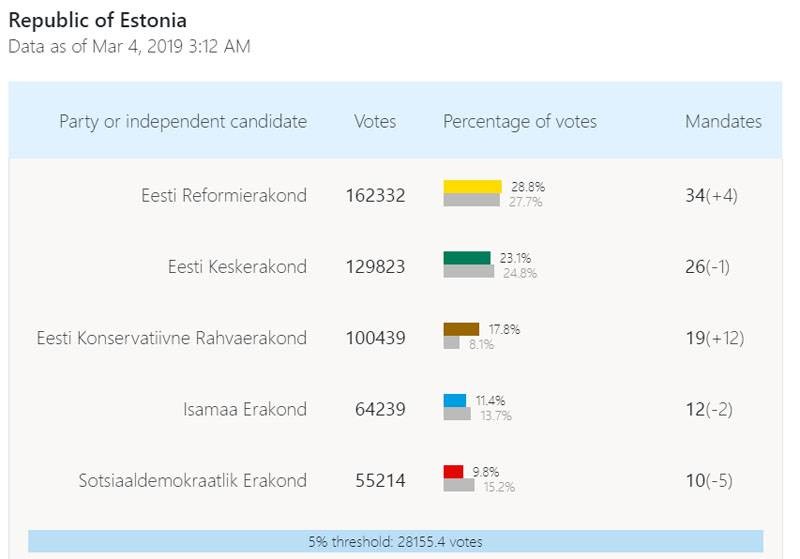Select the Eesti Keskerakond party name
This screenshot has width=800, height=559.
[x=237, y=267]
